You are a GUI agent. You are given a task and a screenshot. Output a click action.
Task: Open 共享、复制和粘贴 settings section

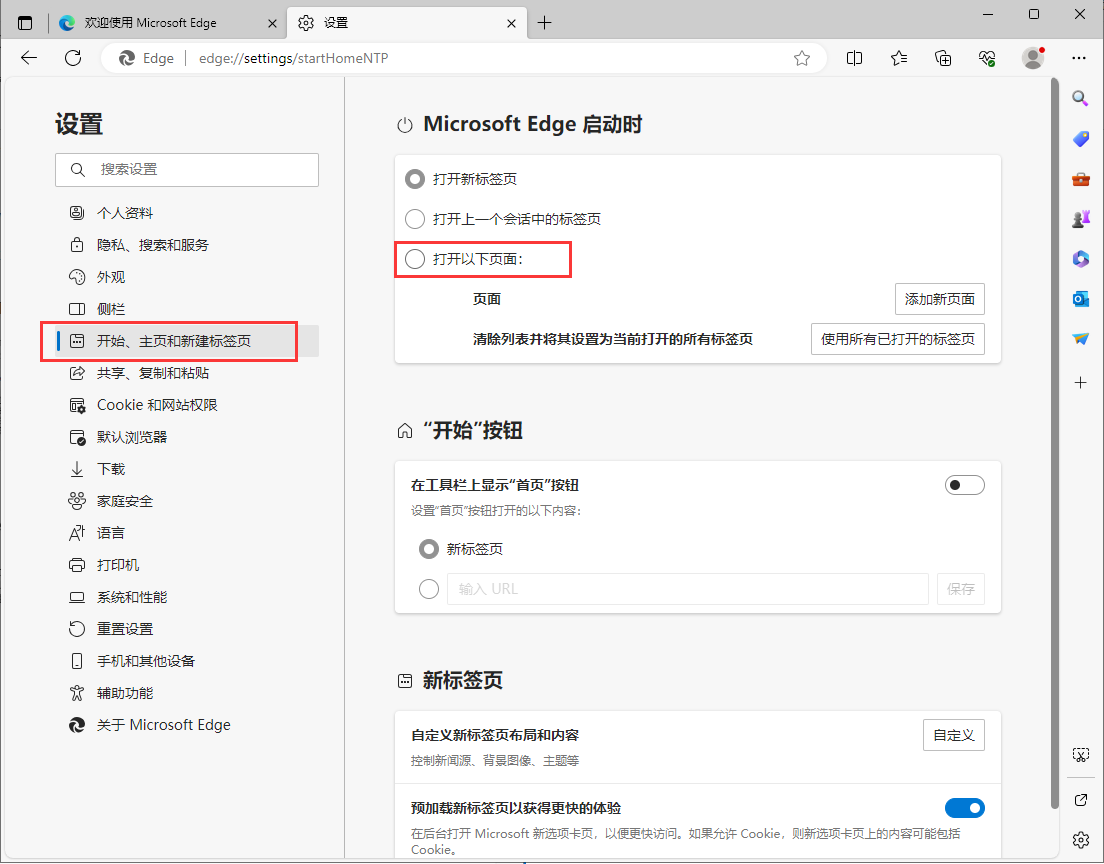click(187, 372)
